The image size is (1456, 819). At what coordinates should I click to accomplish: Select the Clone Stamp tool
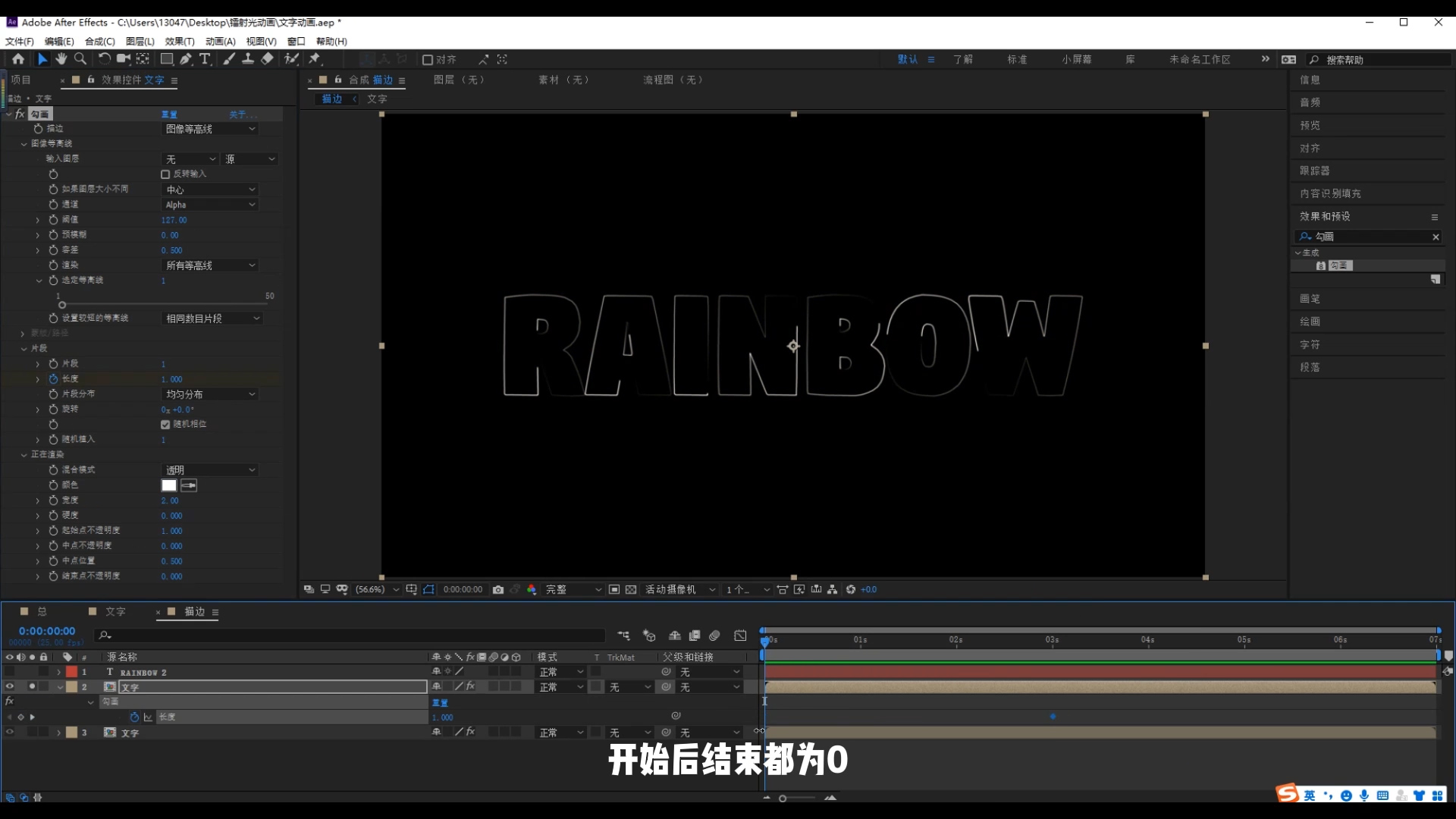[x=249, y=59]
